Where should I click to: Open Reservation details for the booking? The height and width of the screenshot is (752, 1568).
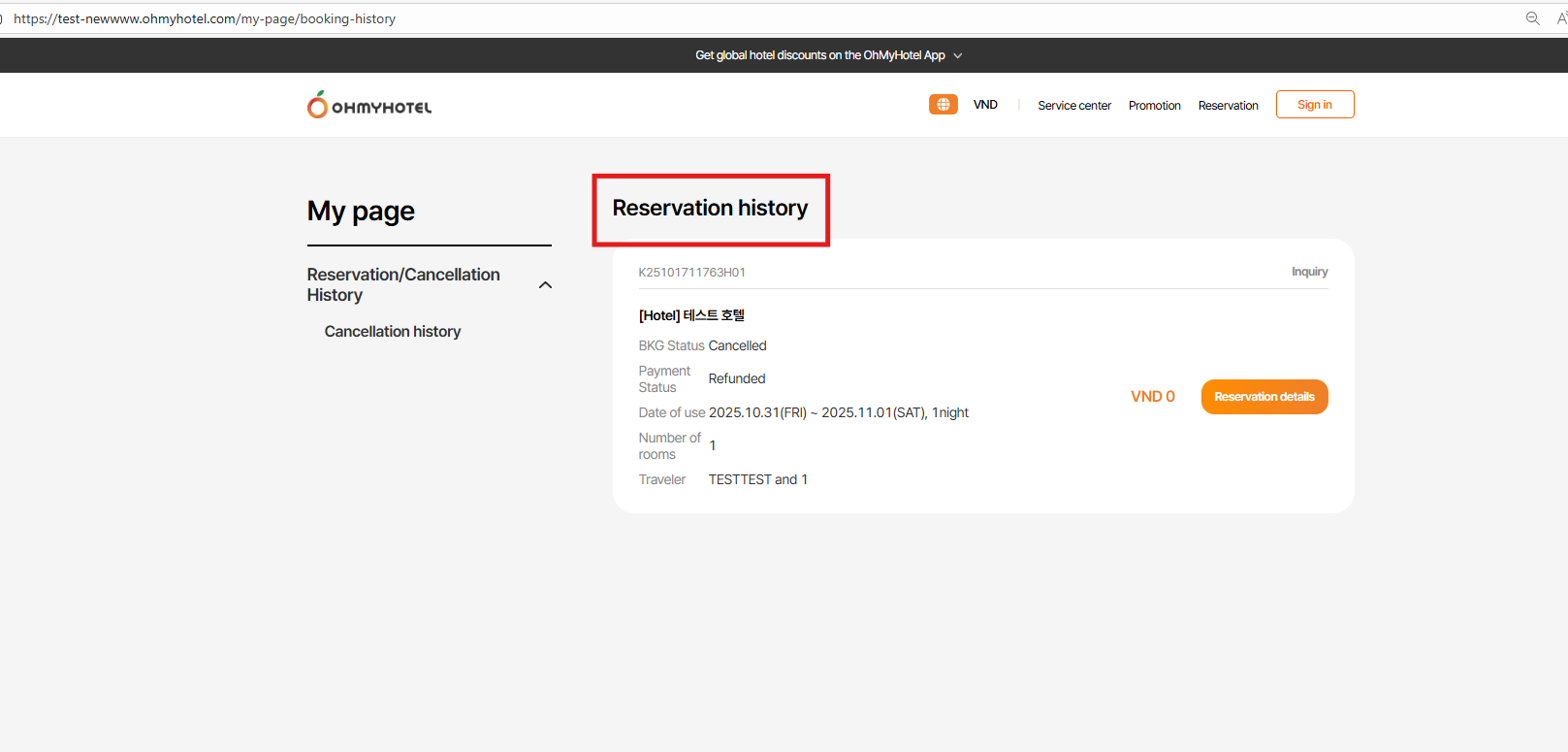click(x=1264, y=397)
